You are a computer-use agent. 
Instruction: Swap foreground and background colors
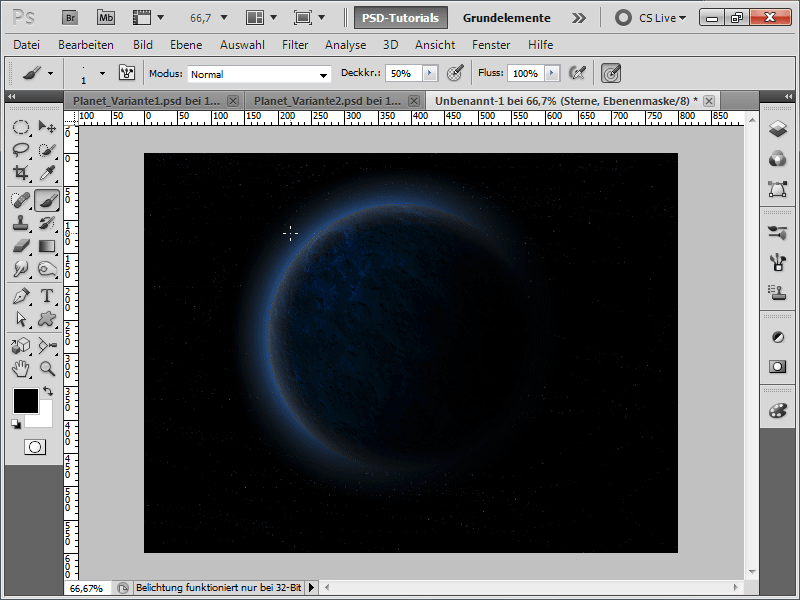(48, 391)
